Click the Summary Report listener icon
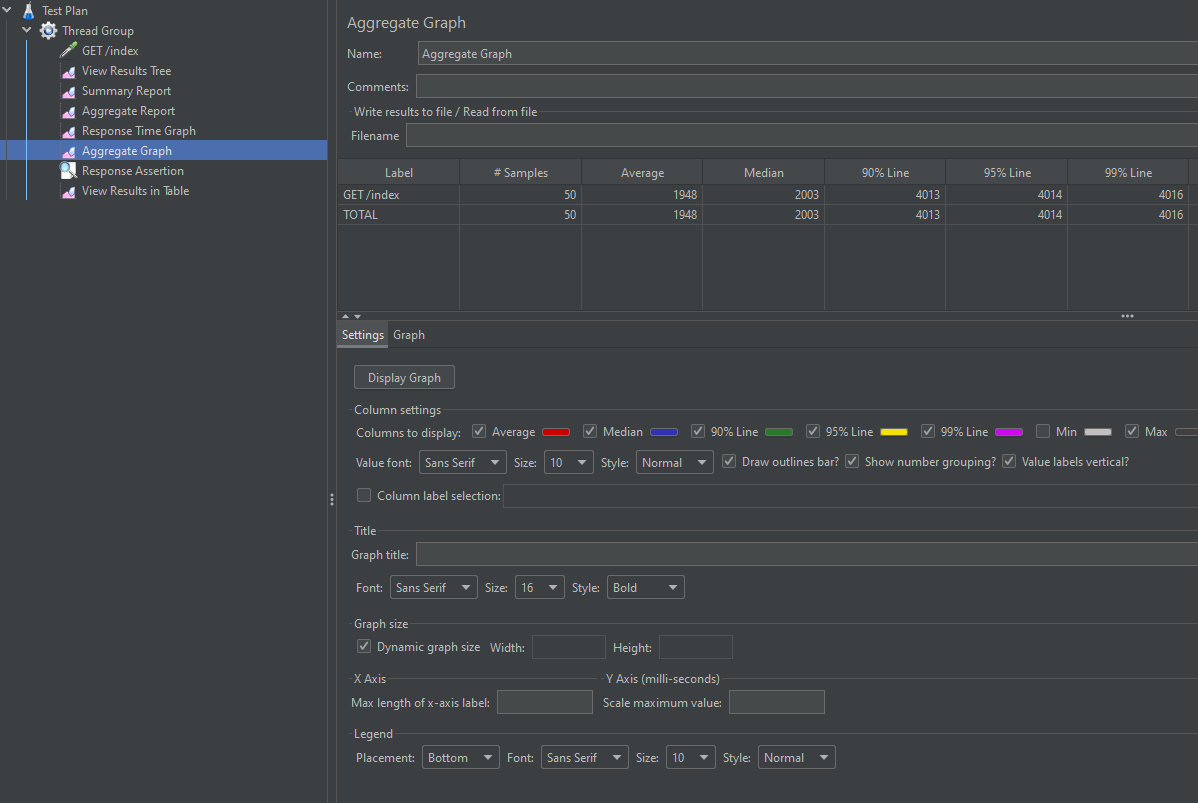 click(x=68, y=91)
